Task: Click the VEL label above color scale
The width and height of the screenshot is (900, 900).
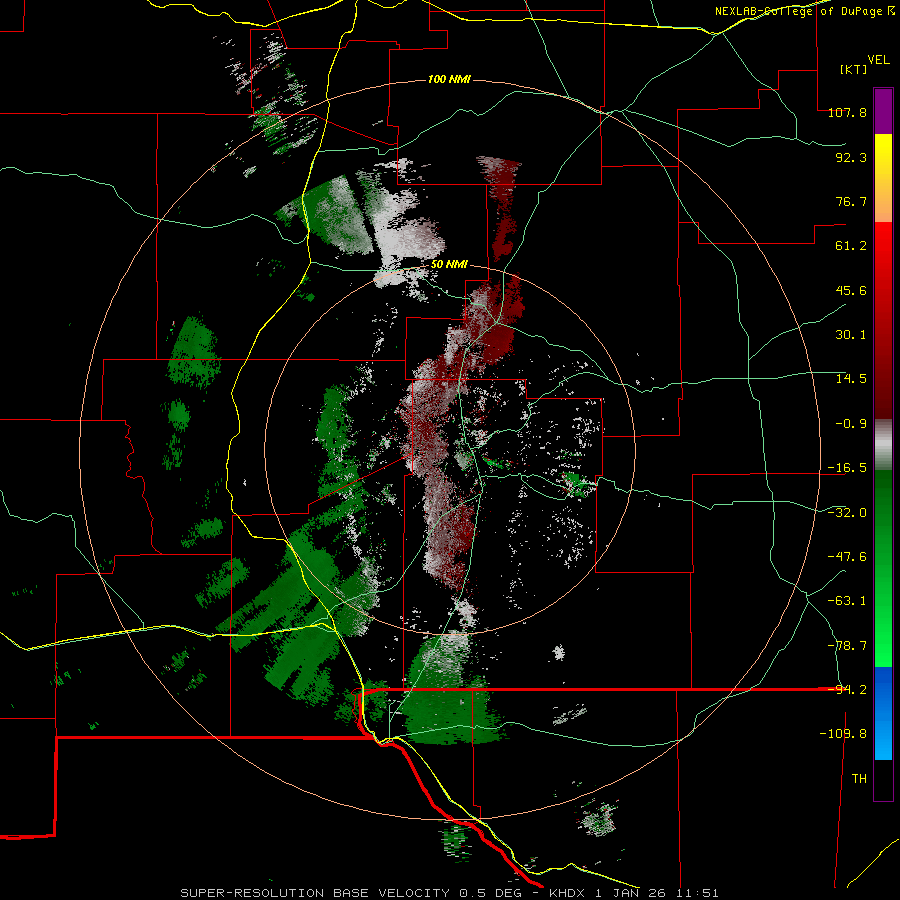Action: 879,60
